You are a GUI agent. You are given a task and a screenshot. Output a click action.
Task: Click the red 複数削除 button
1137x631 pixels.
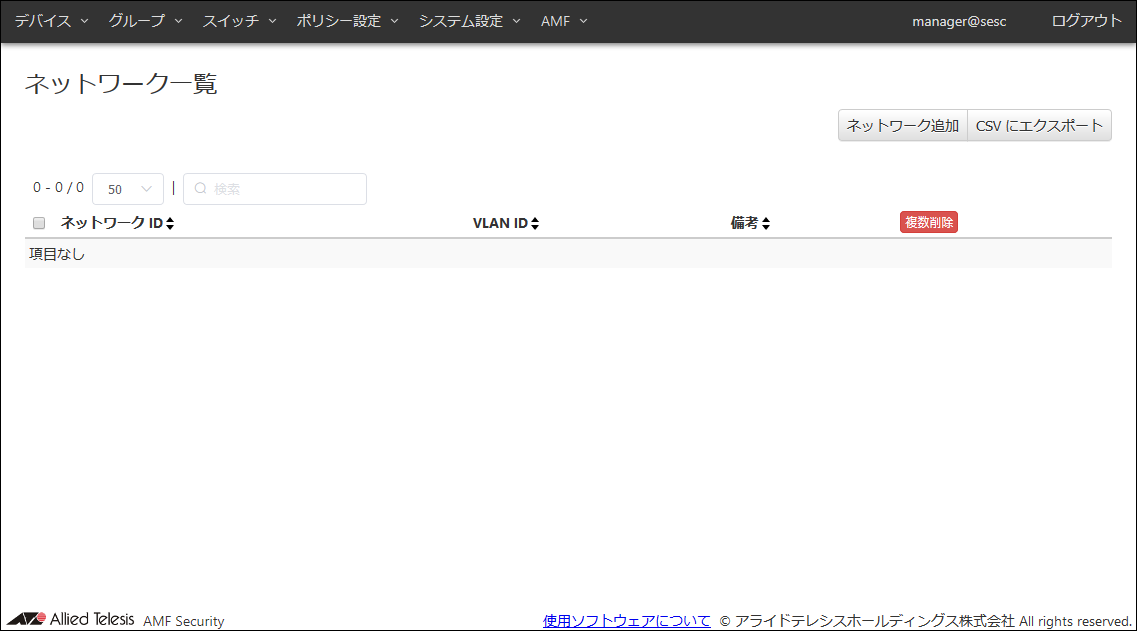(x=928, y=222)
